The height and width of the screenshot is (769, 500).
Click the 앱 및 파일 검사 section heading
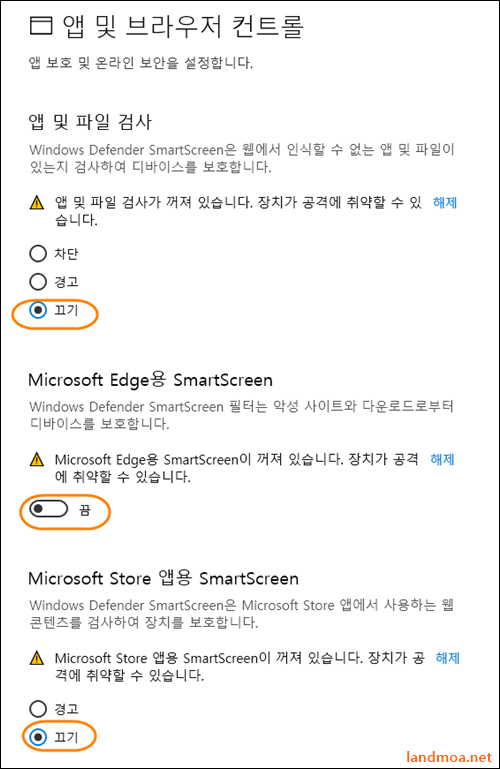90,122
